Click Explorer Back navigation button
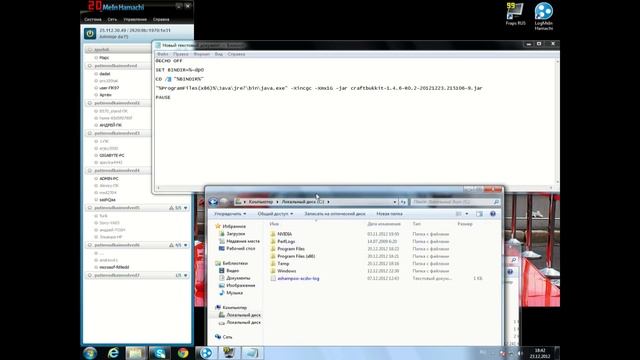 [x=213, y=202]
